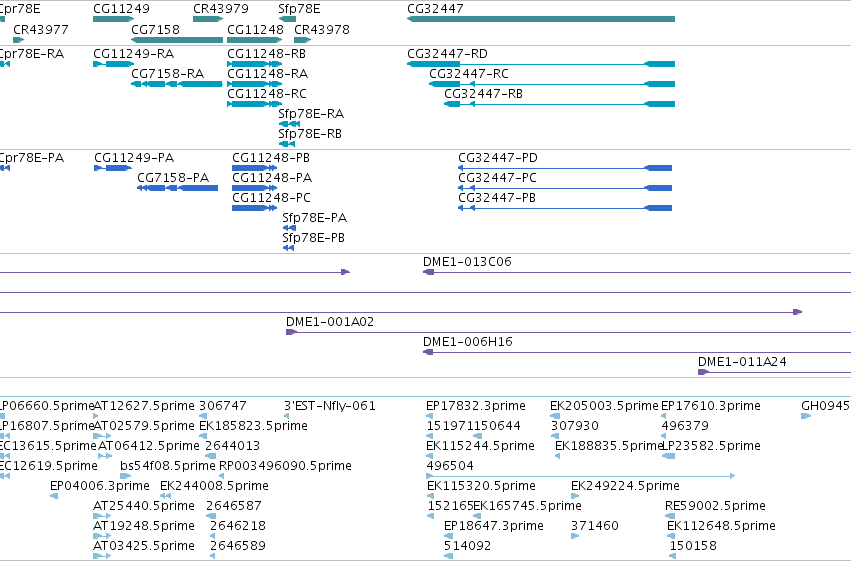Image resolution: width=851 pixels, height=561 pixels.
Task: Select transcript CG11249-RA
Action: point(113,64)
